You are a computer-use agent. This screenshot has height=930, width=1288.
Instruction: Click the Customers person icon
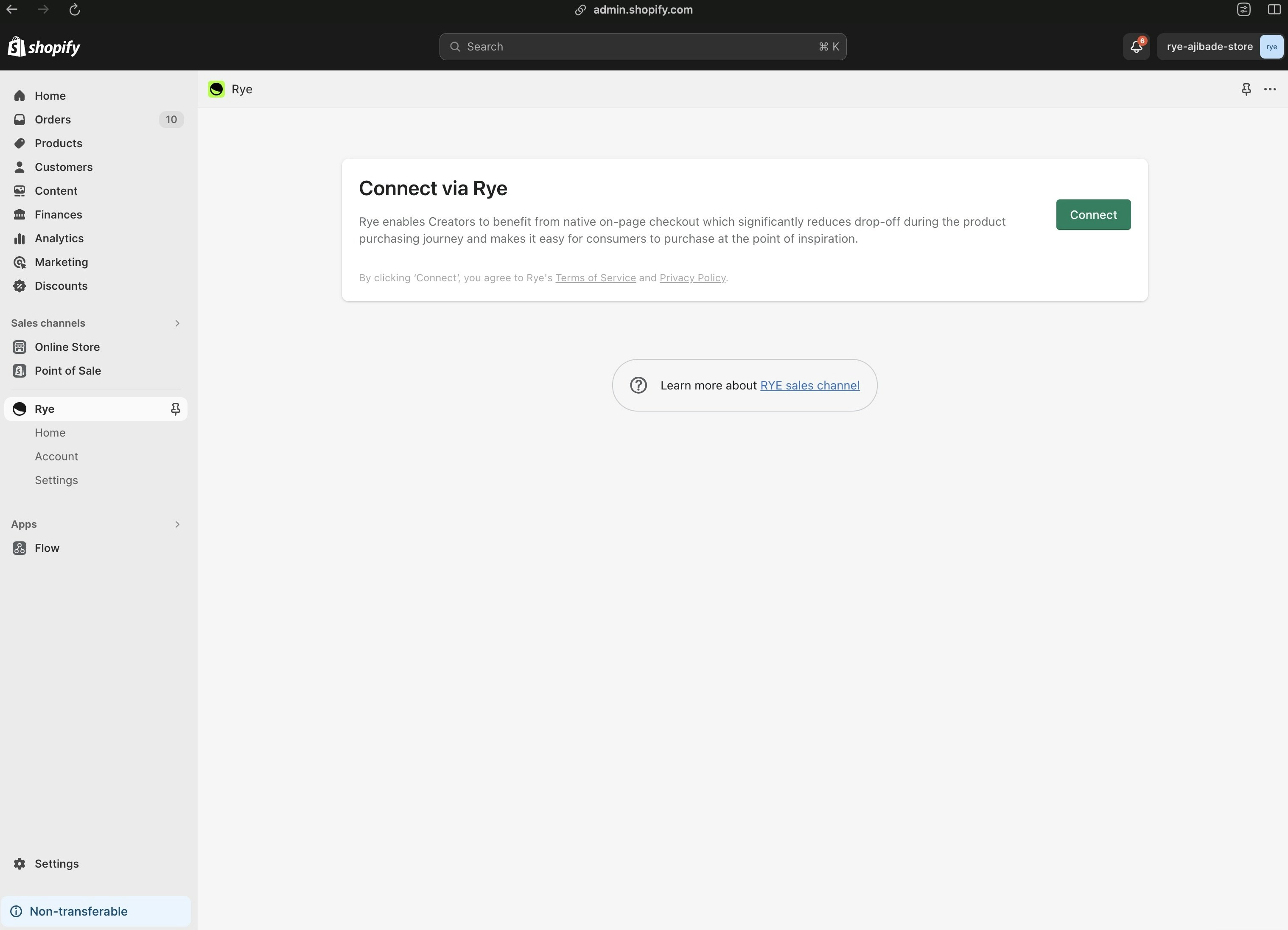point(20,167)
